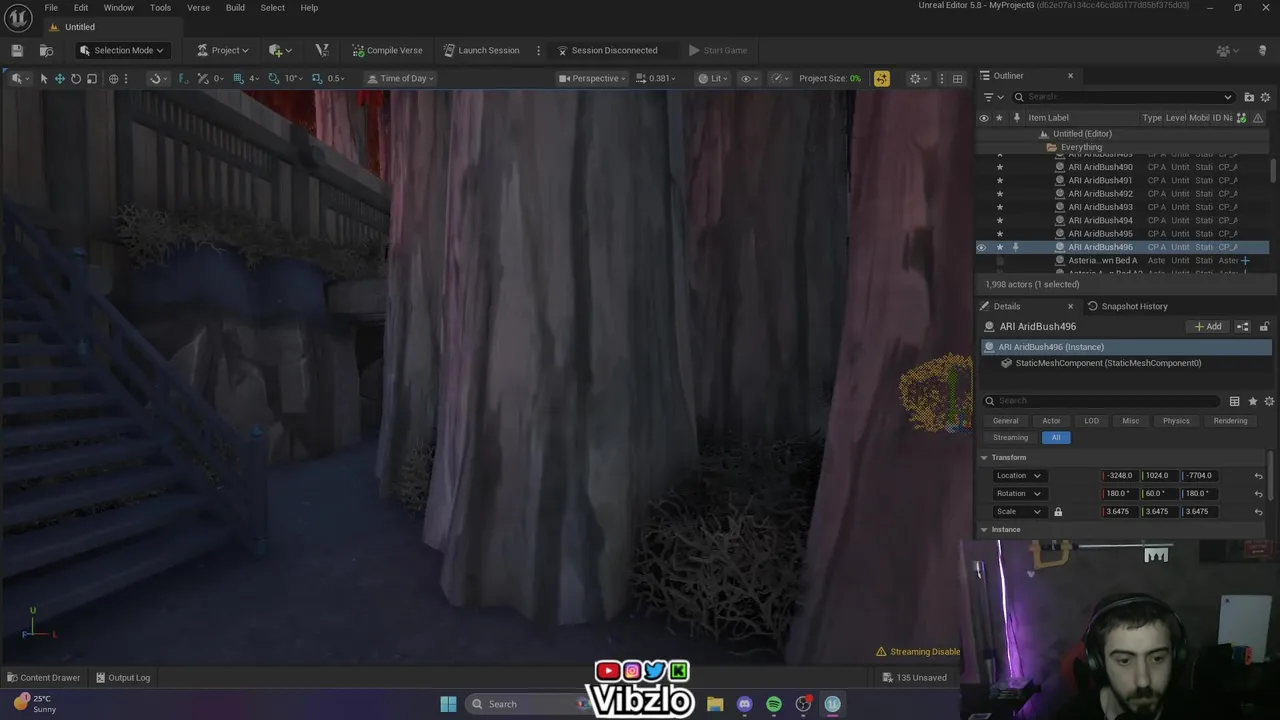This screenshot has height=720, width=1280.
Task: Open the Project dropdown menu
Action: [223, 50]
